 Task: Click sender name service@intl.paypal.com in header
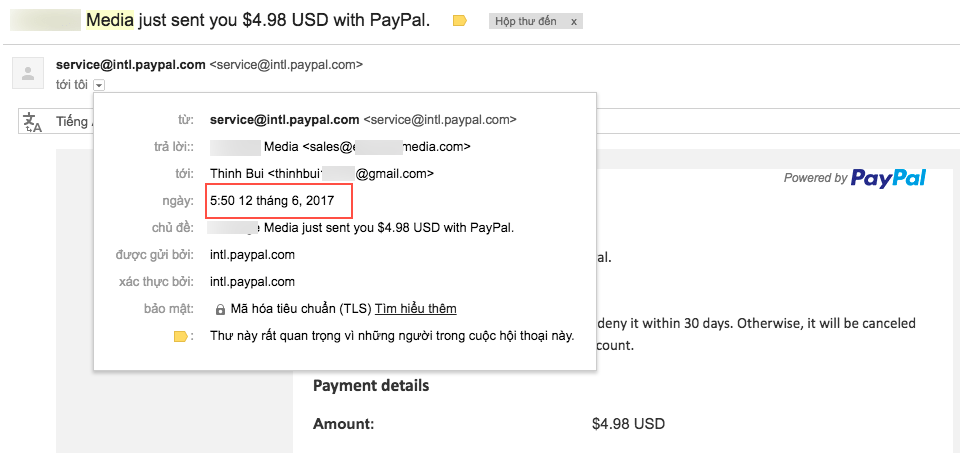pyautogui.click(x=130, y=64)
